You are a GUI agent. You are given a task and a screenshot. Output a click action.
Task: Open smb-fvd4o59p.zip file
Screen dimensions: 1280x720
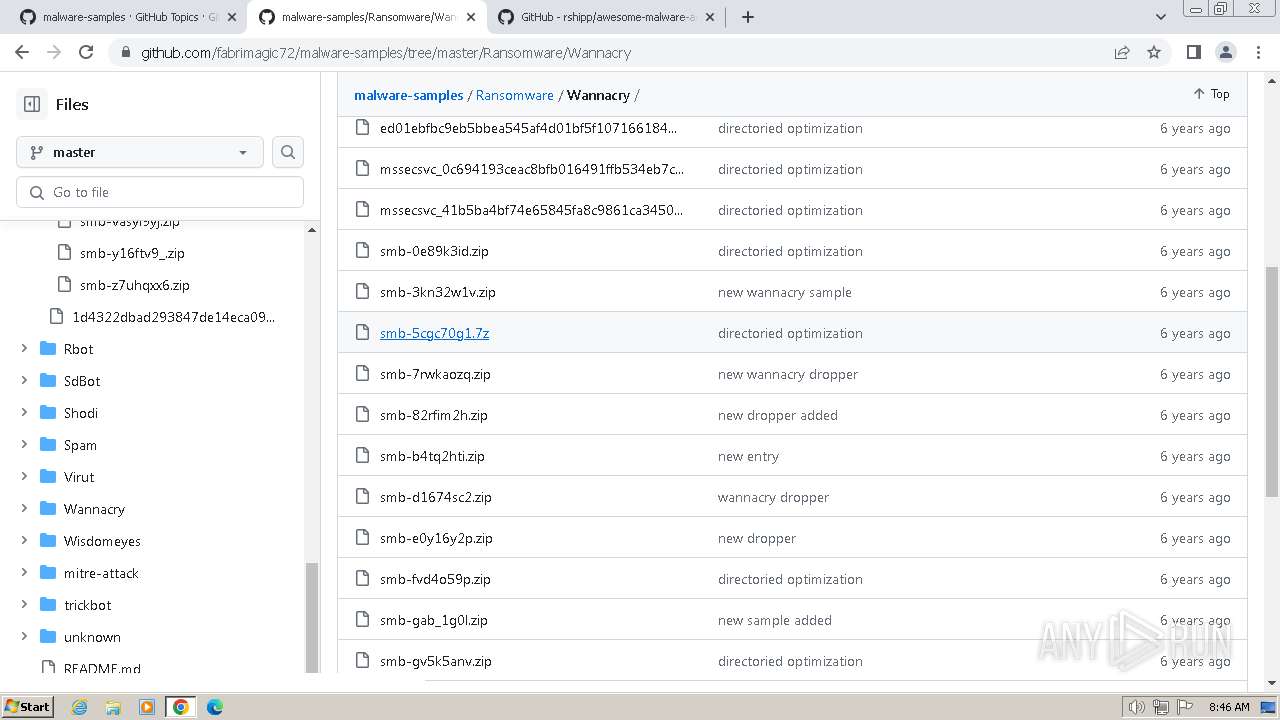click(x=435, y=579)
